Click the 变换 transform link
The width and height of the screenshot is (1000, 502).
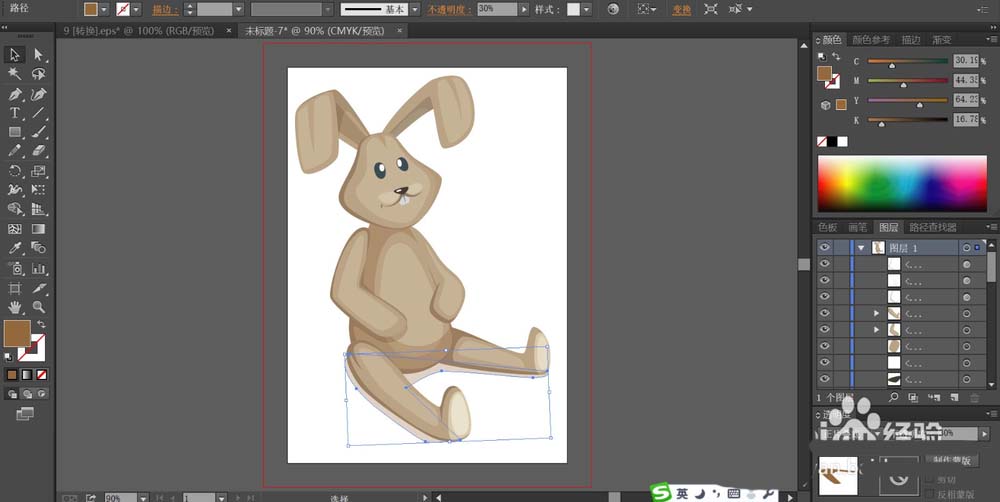(681, 9)
